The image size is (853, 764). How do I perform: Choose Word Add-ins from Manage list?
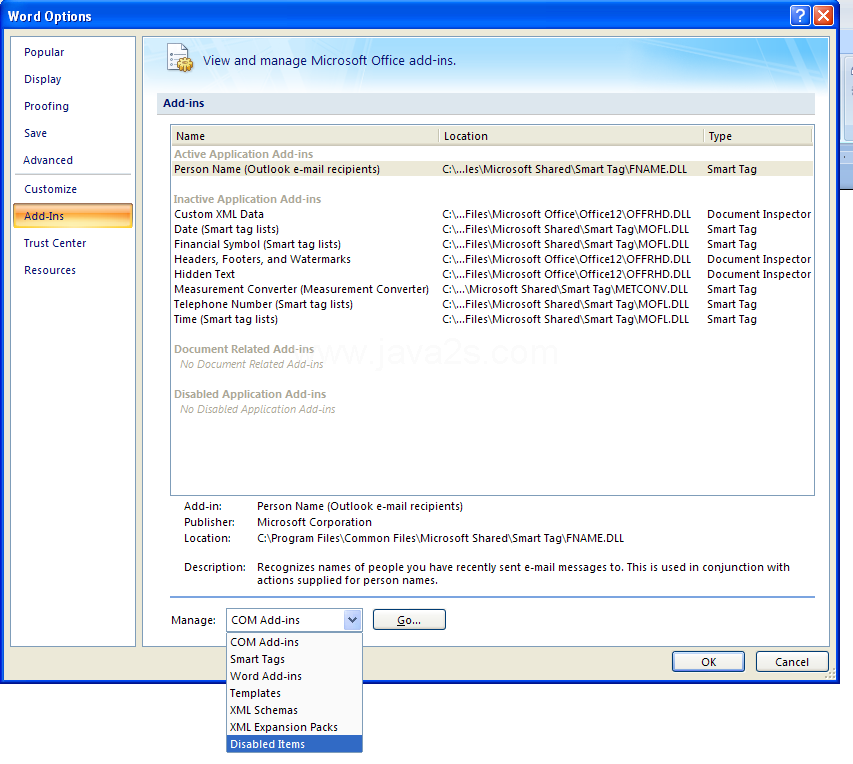[x=294, y=676]
